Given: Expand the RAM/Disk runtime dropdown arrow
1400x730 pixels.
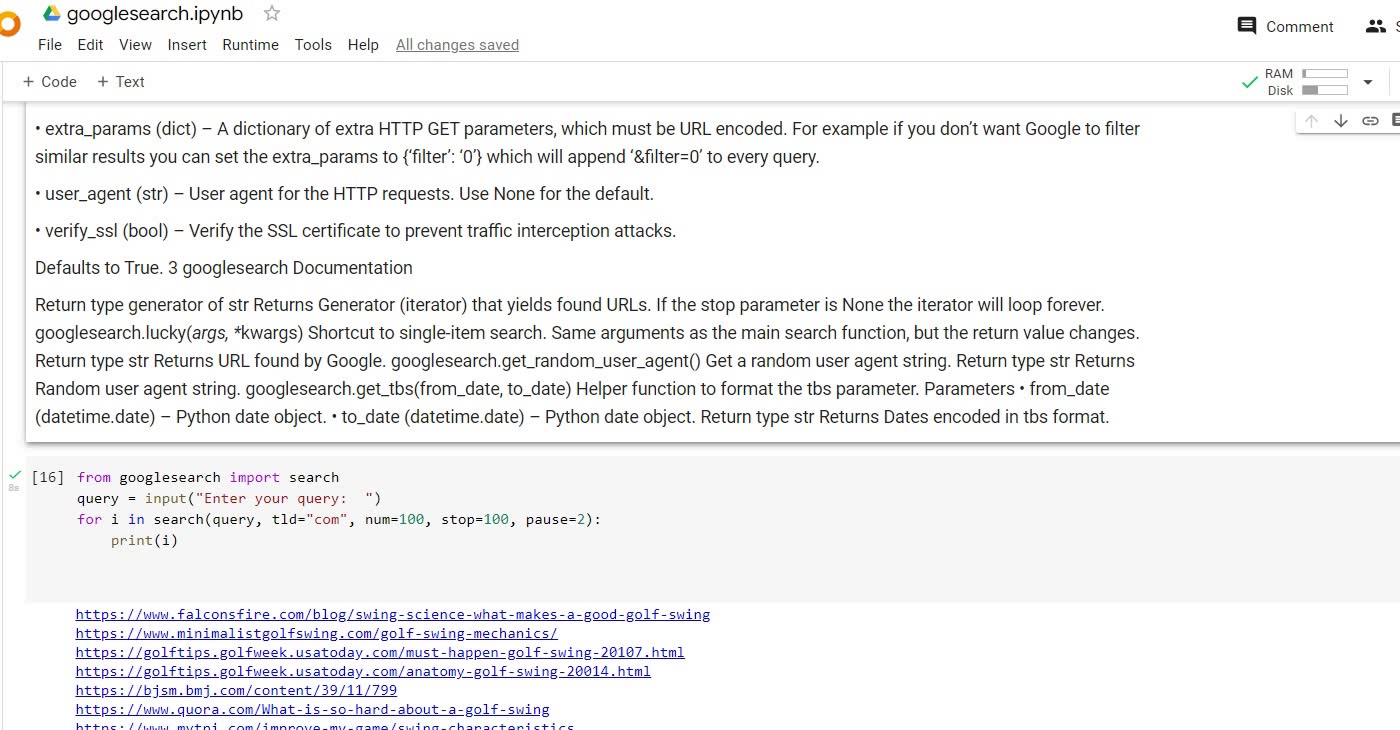Looking at the screenshot, I should pyautogui.click(x=1367, y=82).
